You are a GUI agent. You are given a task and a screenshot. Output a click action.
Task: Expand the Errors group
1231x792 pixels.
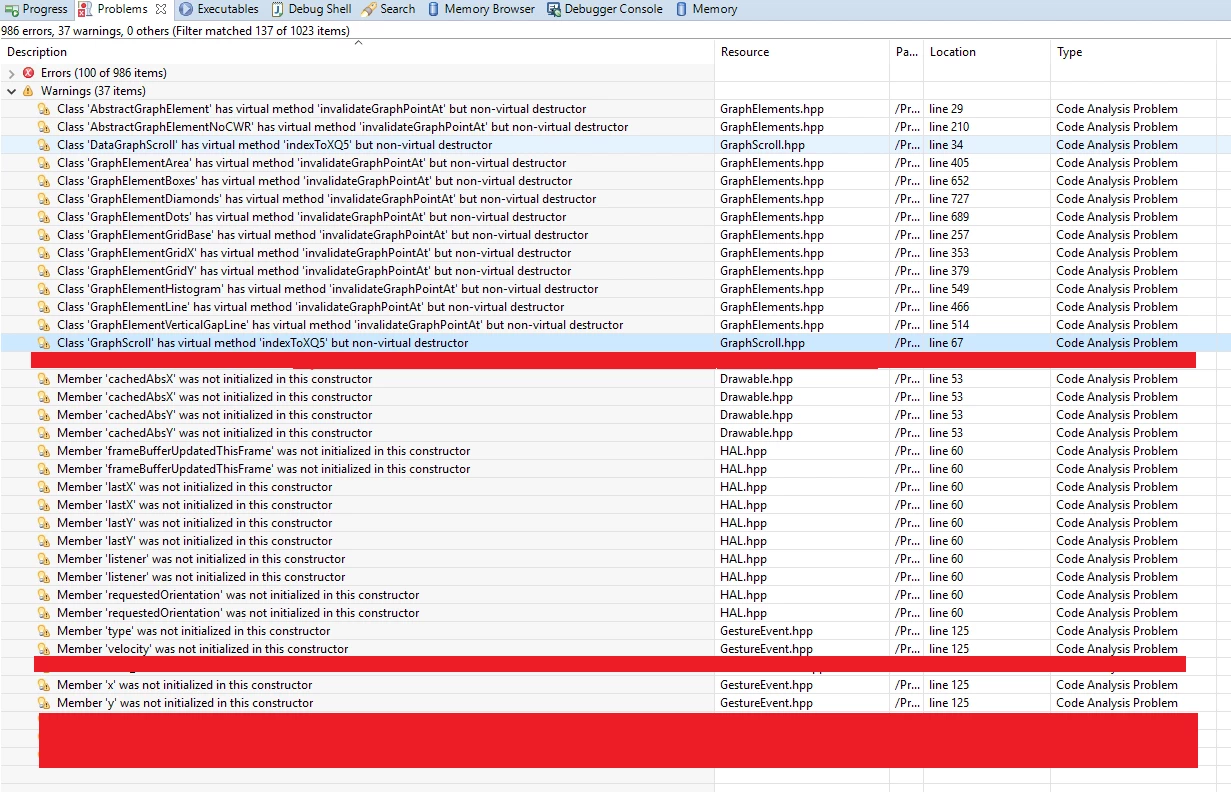11,73
